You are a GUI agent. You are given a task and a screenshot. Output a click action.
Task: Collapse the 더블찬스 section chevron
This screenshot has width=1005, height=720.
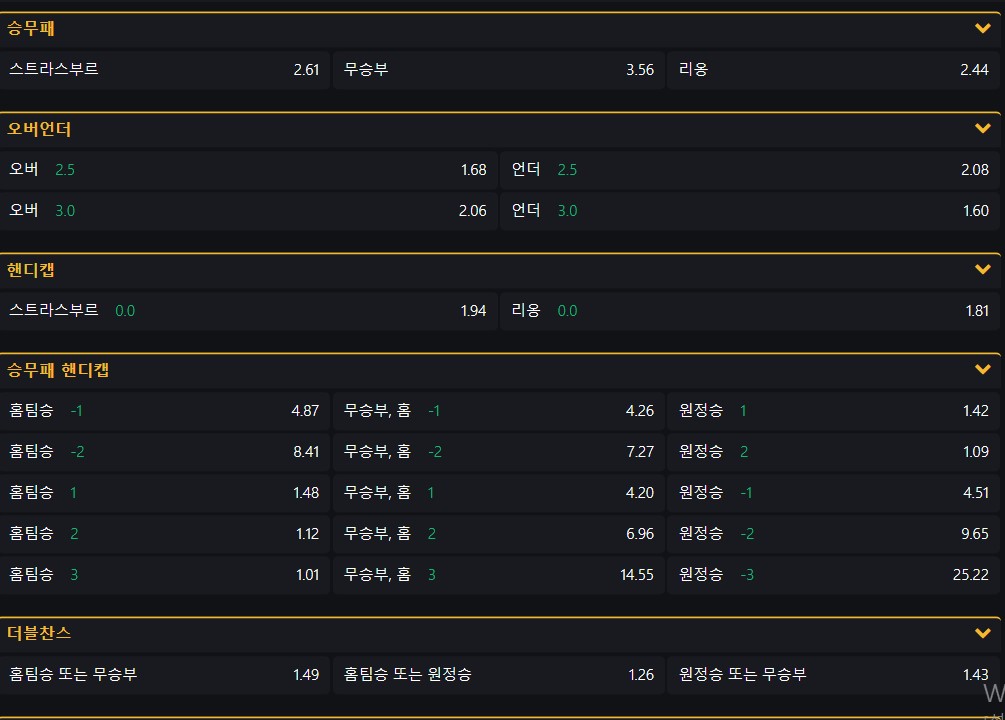coord(982,633)
